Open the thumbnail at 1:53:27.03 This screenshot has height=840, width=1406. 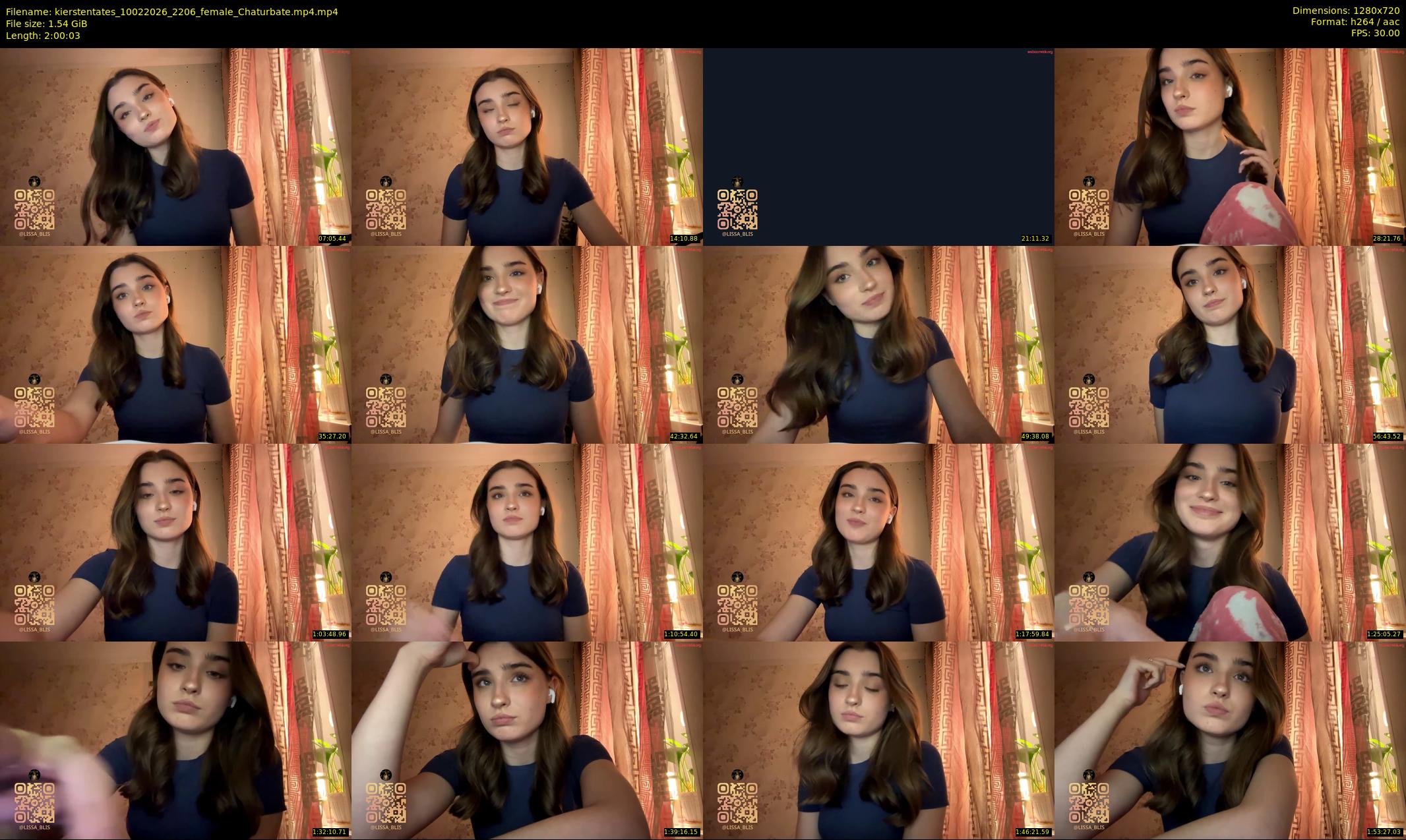[1230, 740]
